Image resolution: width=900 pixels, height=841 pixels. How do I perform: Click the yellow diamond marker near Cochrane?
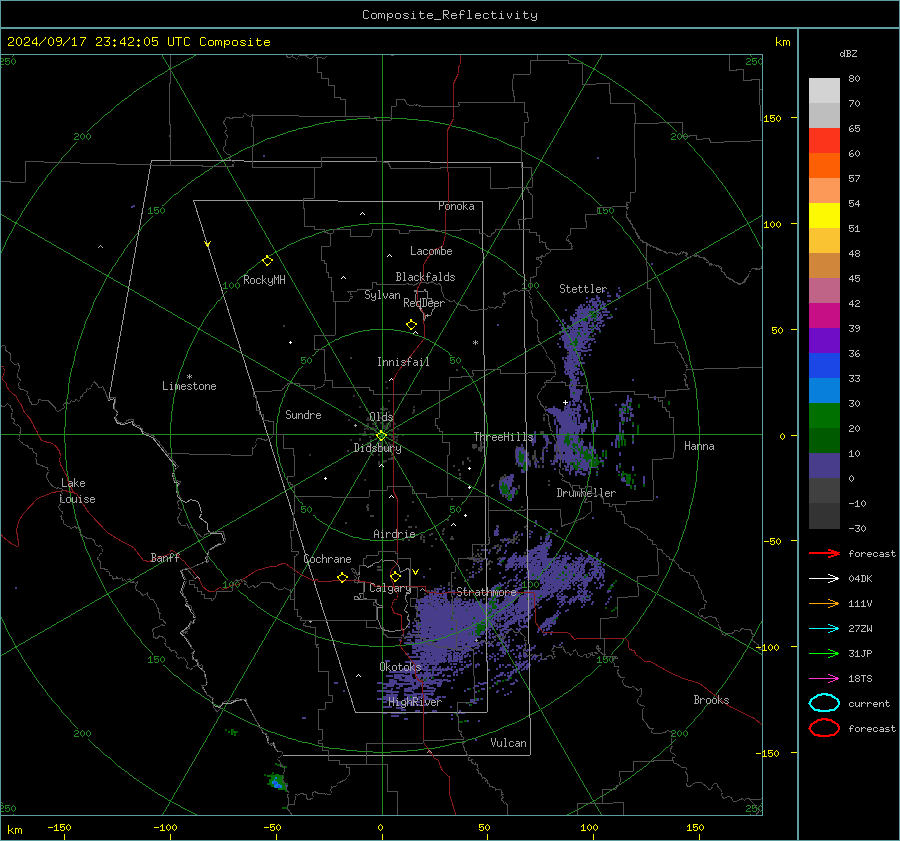tap(342, 578)
